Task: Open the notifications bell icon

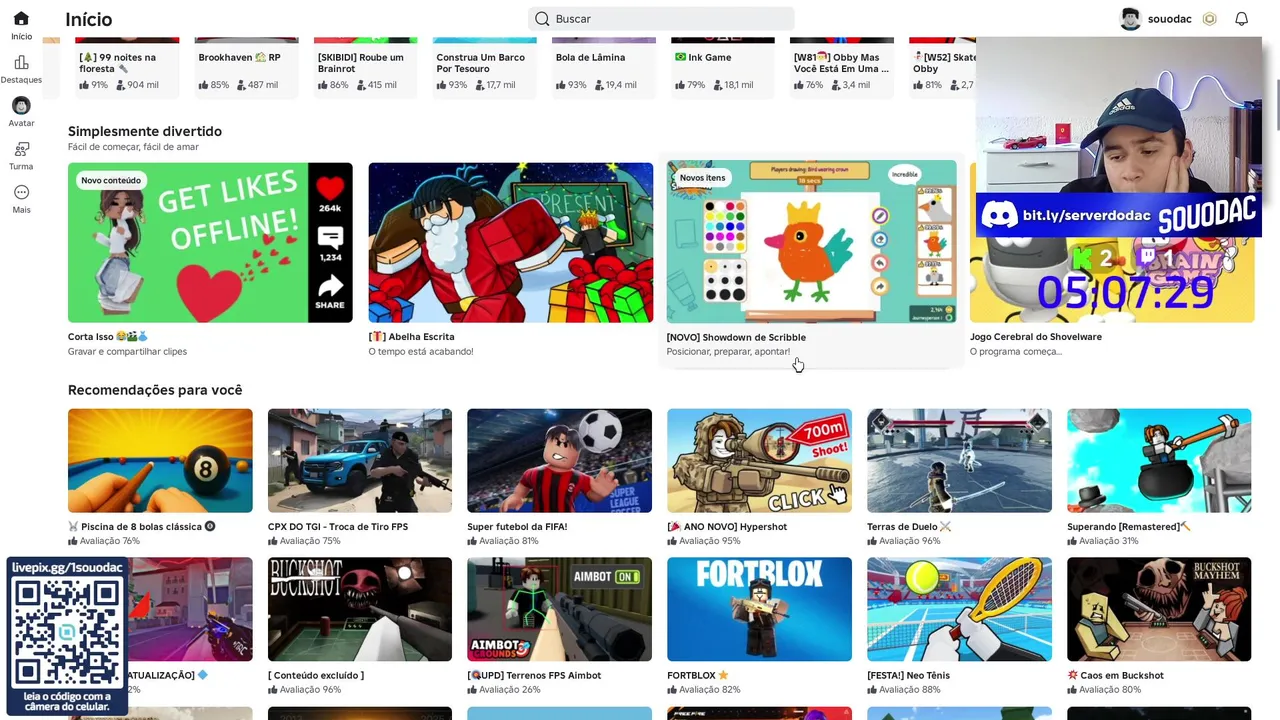Action: pos(1241,19)
